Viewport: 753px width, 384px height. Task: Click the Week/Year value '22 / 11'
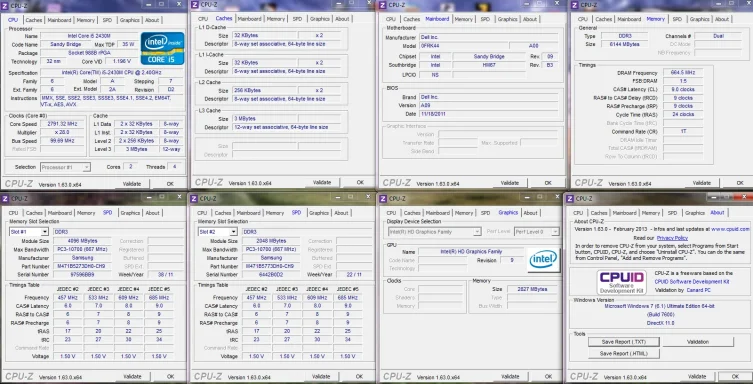point(354,275)
